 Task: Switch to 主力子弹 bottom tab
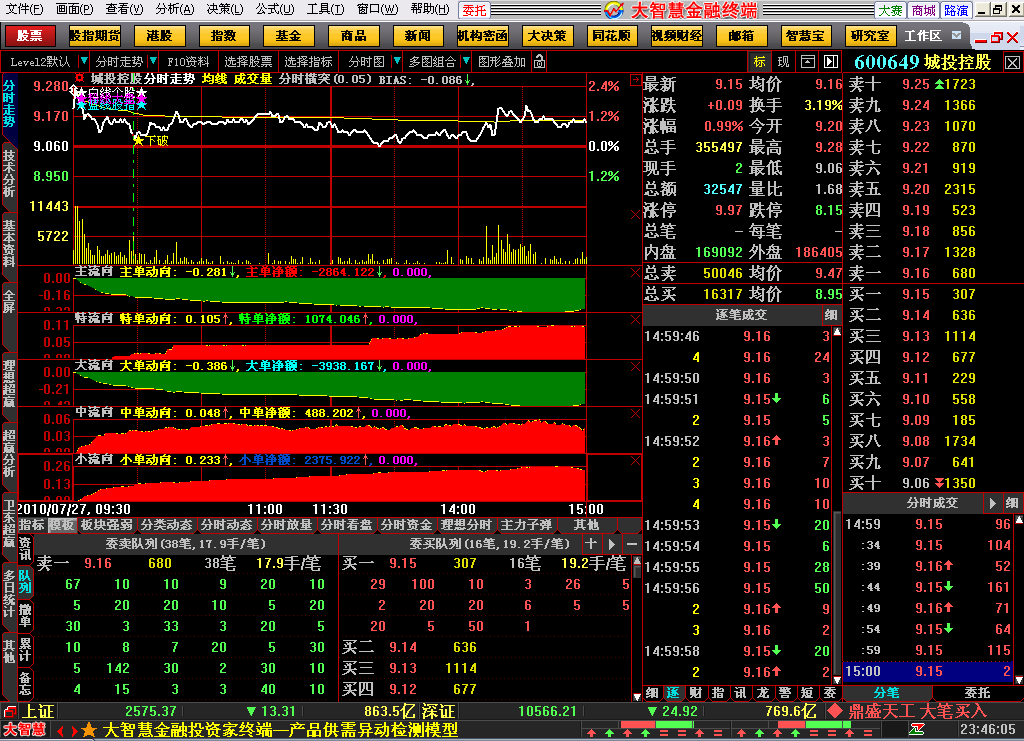(526, 525)
